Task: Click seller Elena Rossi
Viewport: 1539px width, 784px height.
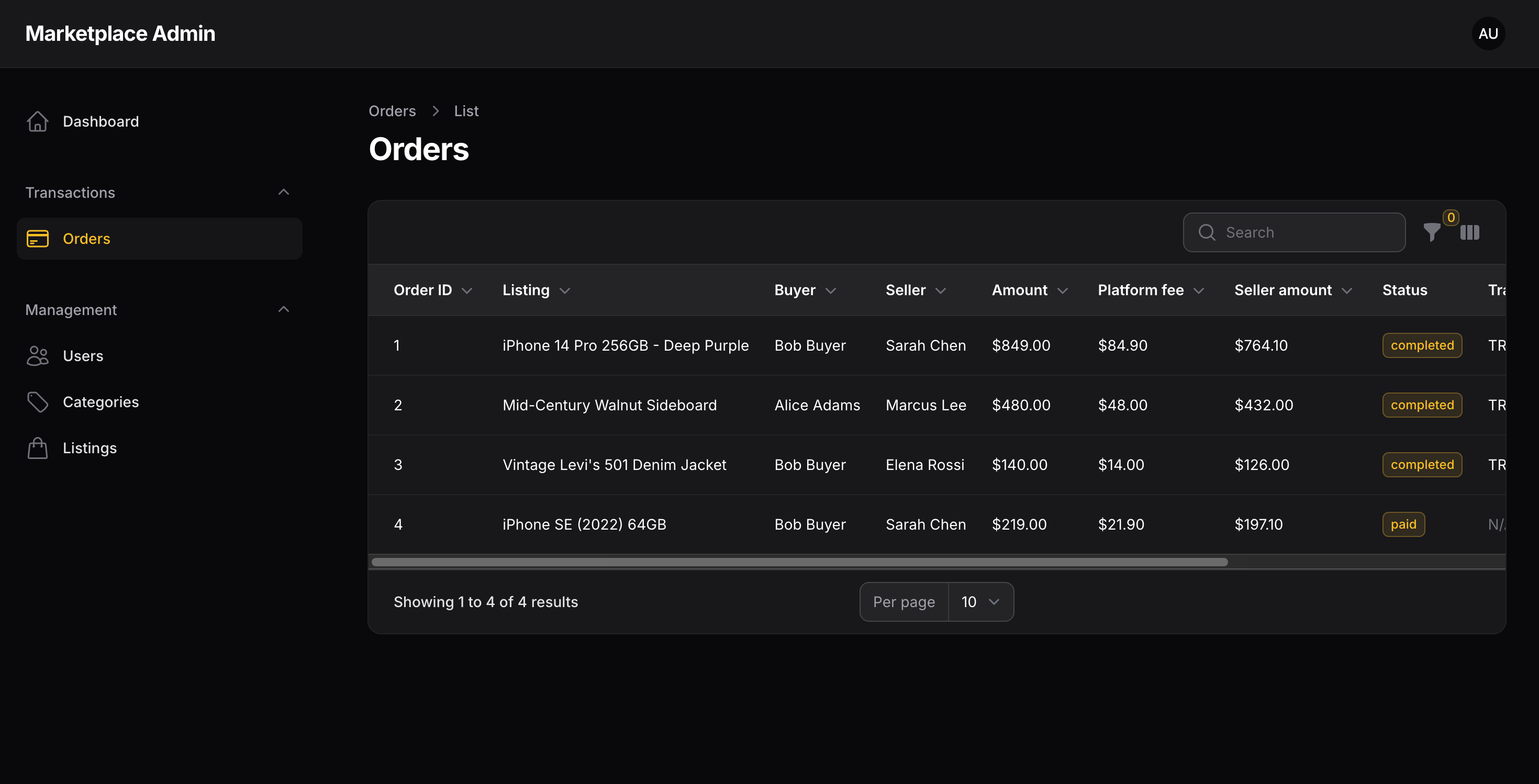Action: 925,465
